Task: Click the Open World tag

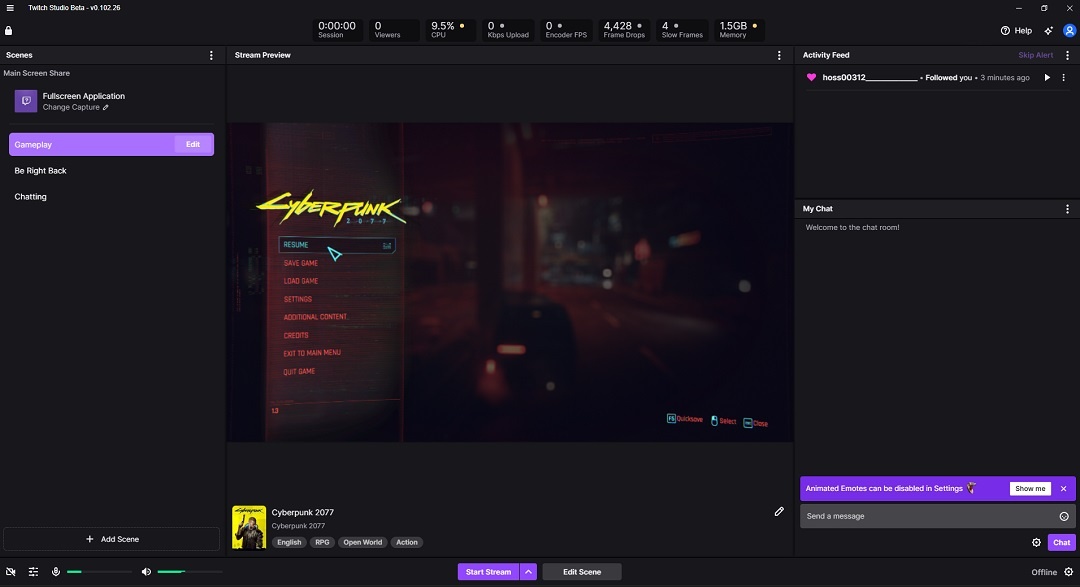Action: click(x=363, y=542)
